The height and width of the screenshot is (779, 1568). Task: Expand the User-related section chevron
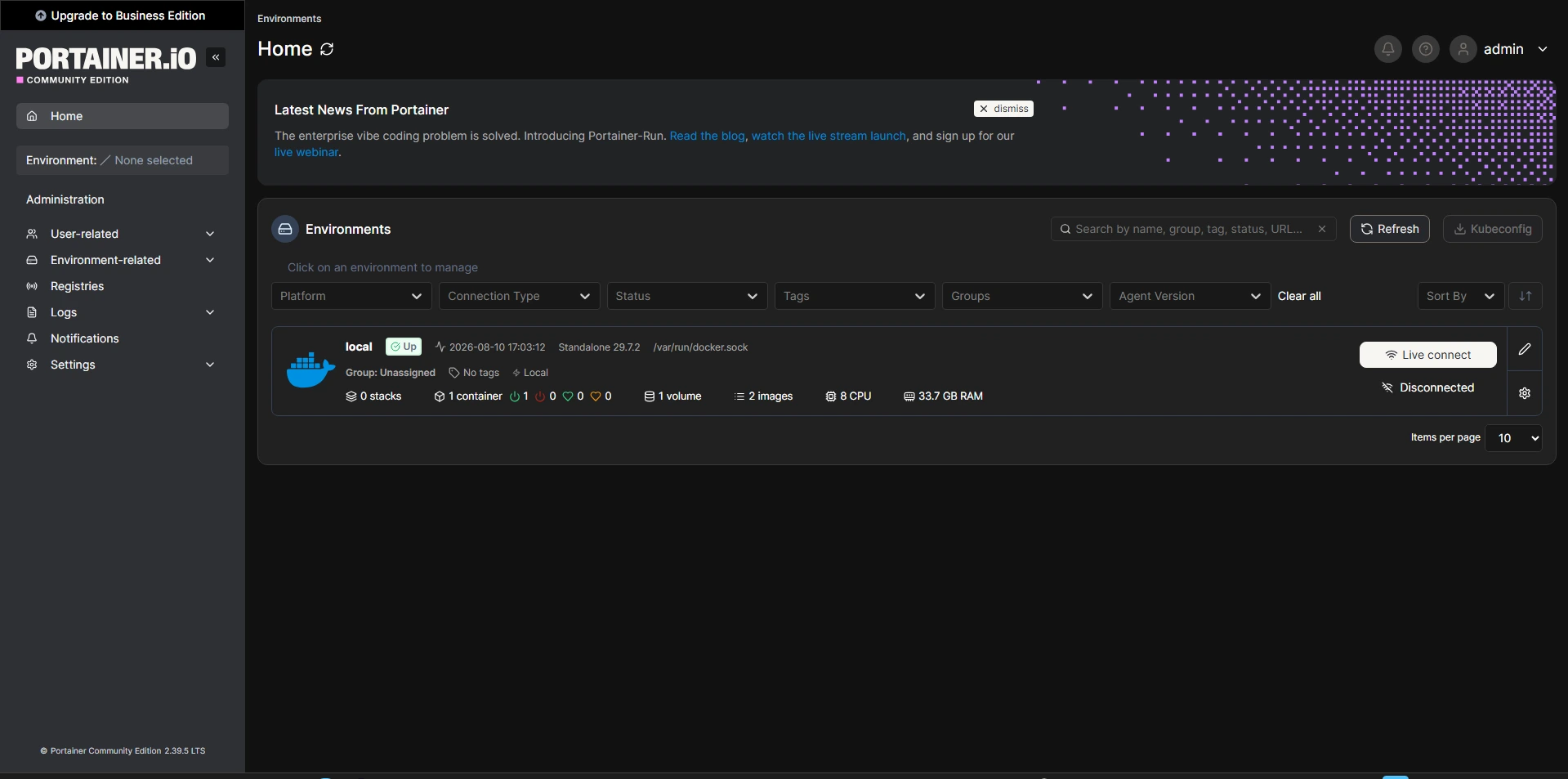pos(210,234)
